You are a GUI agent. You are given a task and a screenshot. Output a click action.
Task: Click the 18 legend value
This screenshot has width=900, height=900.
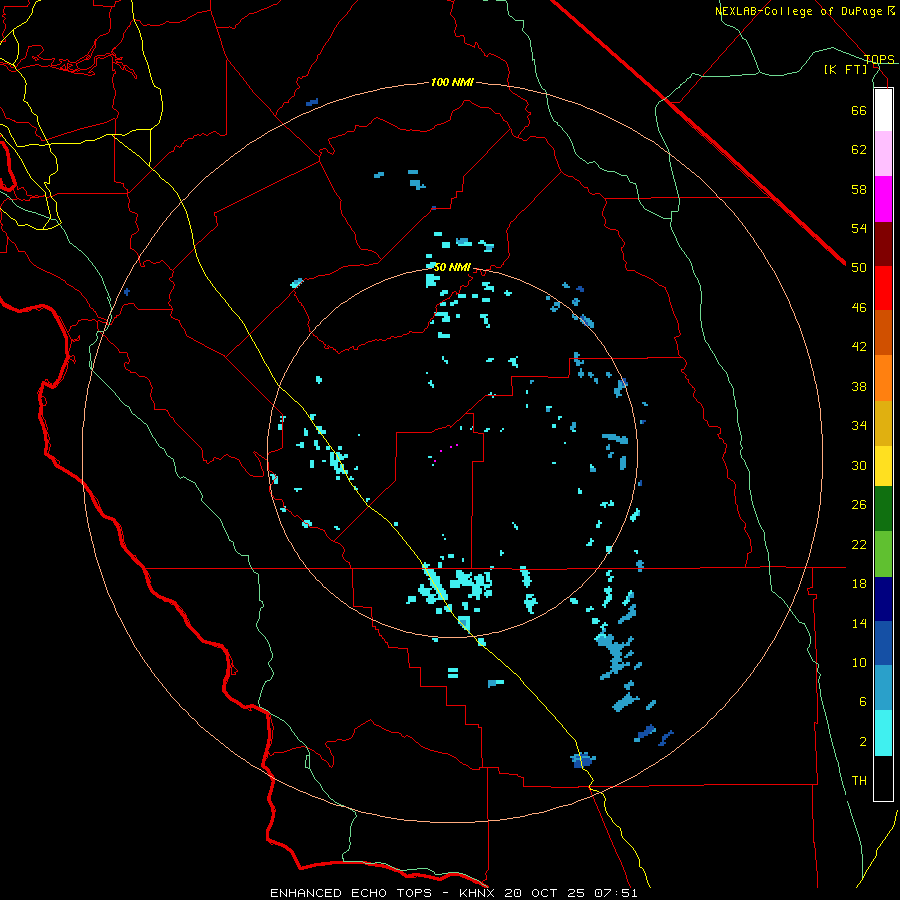pos(859,584)
